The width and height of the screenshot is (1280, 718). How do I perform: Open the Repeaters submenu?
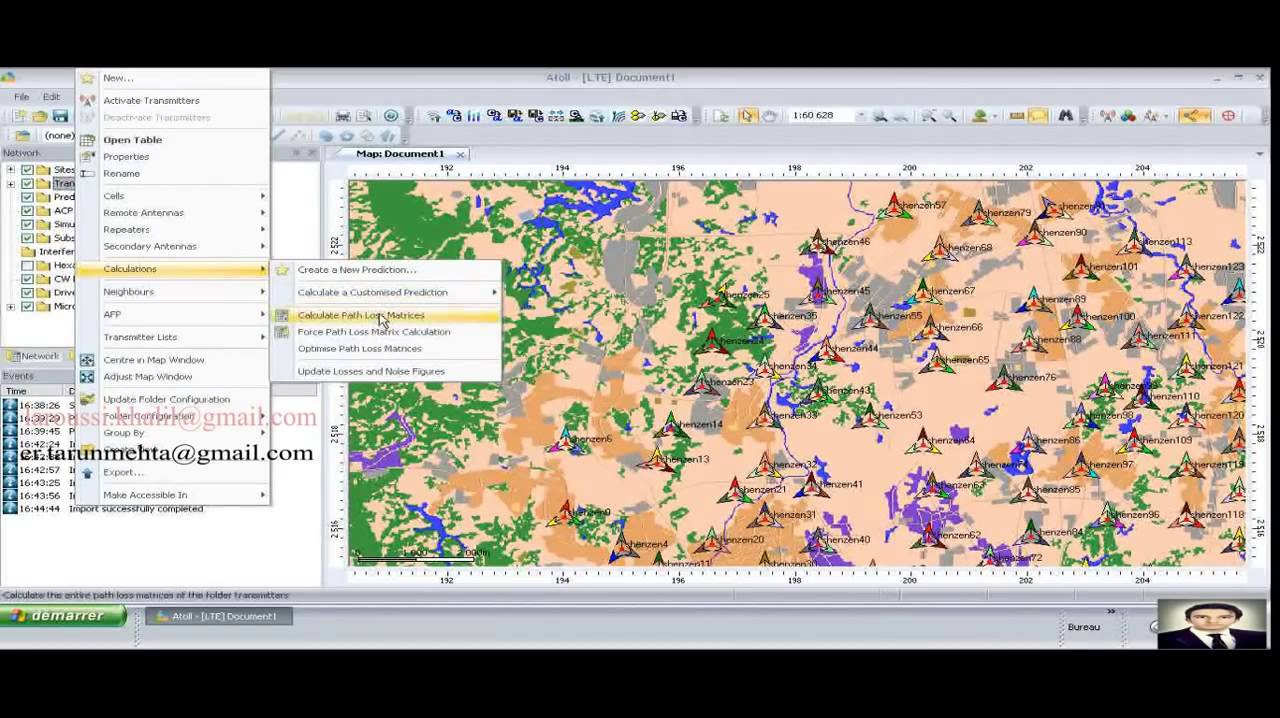tap(172, 230)
